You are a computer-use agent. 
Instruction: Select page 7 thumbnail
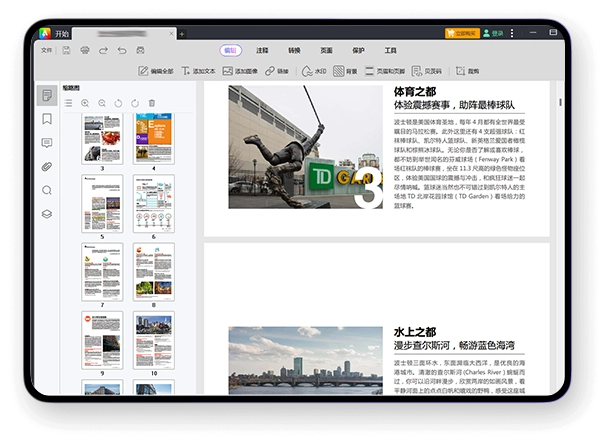[102, 272]
